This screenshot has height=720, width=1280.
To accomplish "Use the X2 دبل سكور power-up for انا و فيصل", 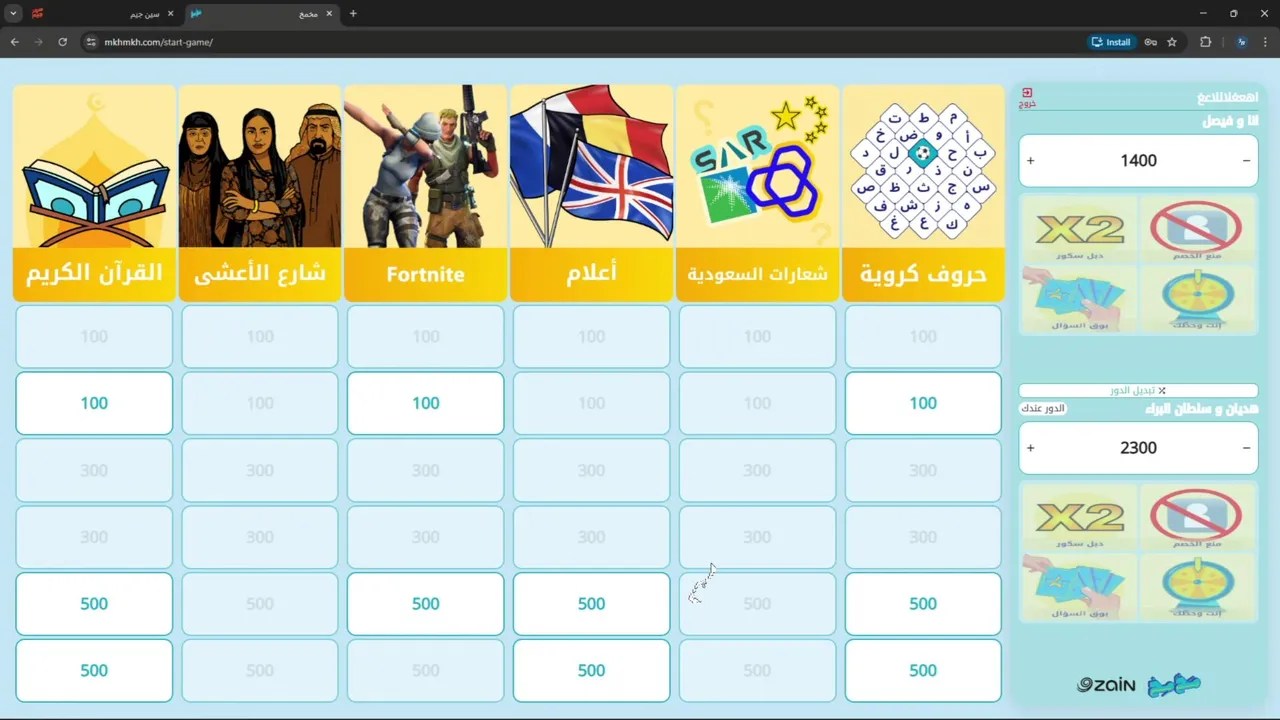I will [1079, 229].
